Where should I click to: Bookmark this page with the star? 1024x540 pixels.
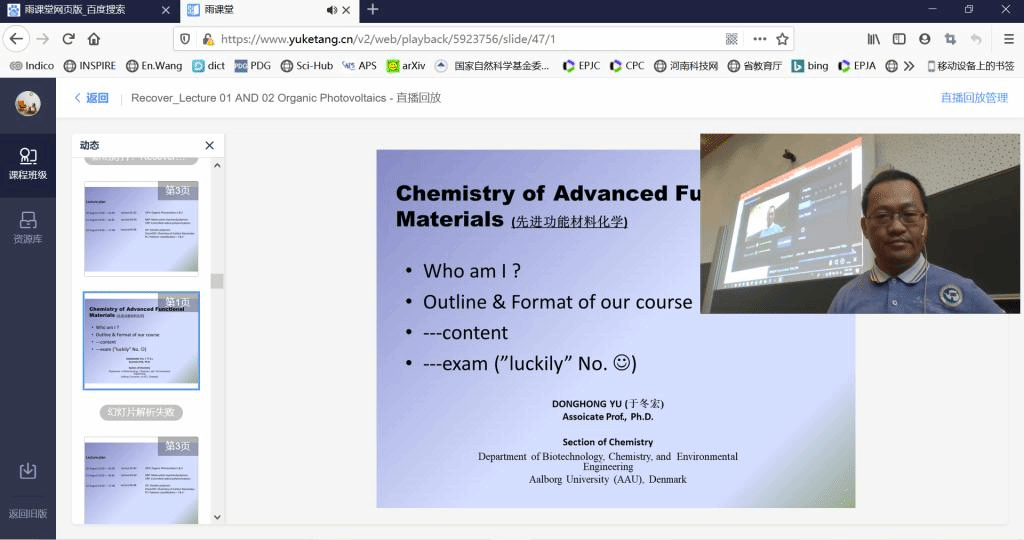[x=782, y=39]
